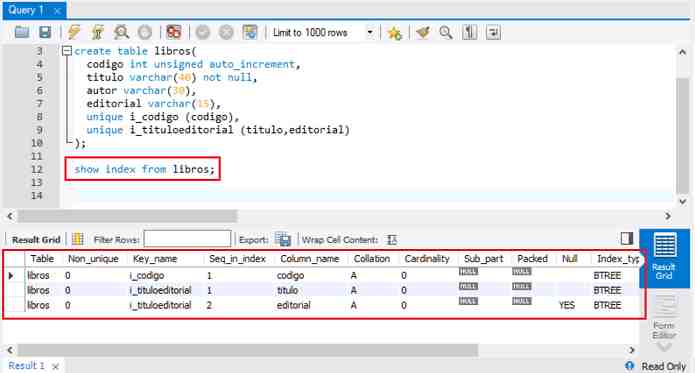Switch to Result Grid side button

coord(664,257)
